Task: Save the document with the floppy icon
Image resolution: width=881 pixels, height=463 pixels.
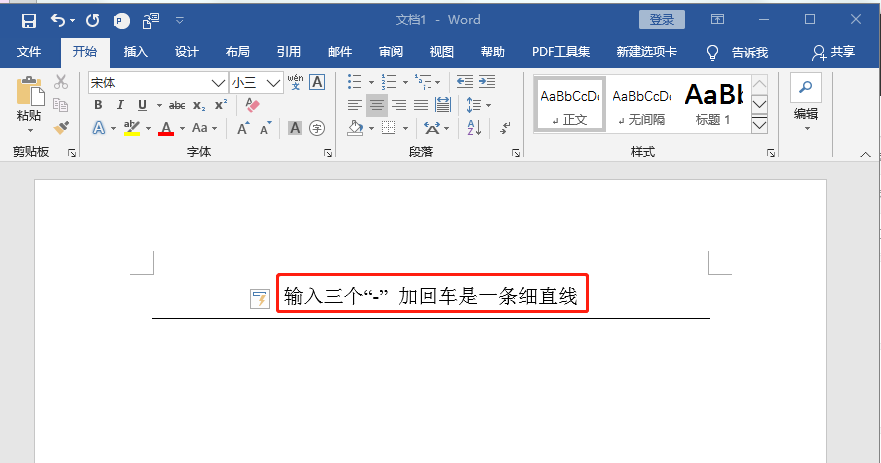Action: tap(29, 21)
